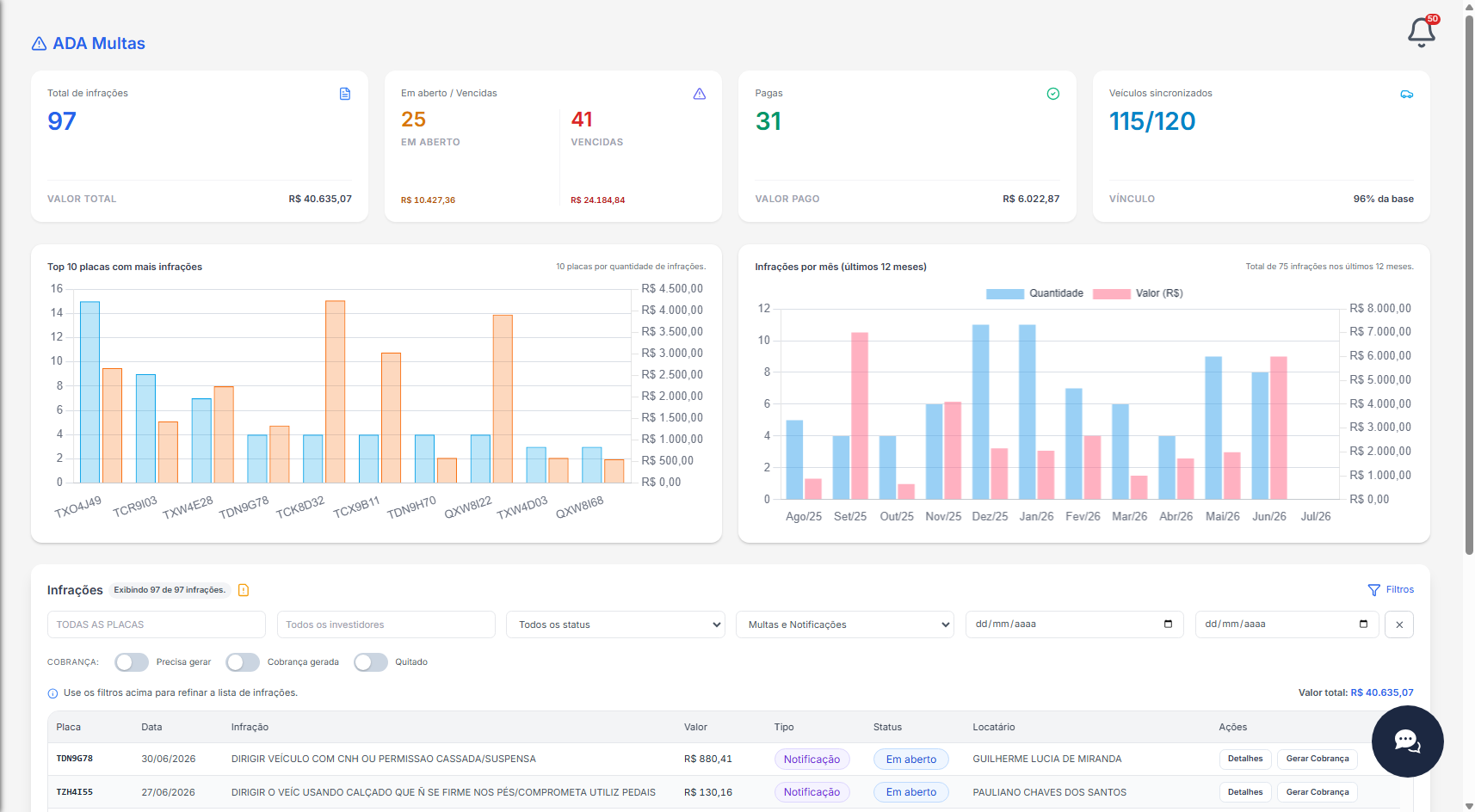The height and width of the screenshot is (812, 1475).
Task: Click the Status column header
Action: click(887, 728)
